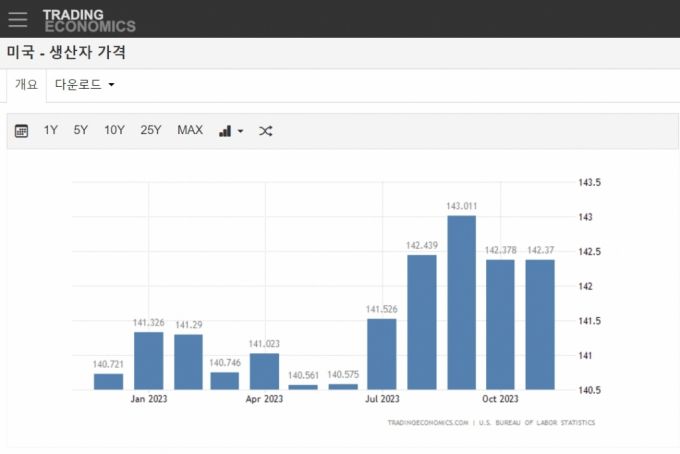680x454 pixels.
Task: Select the 25Y time range
Action: (151, 130)
